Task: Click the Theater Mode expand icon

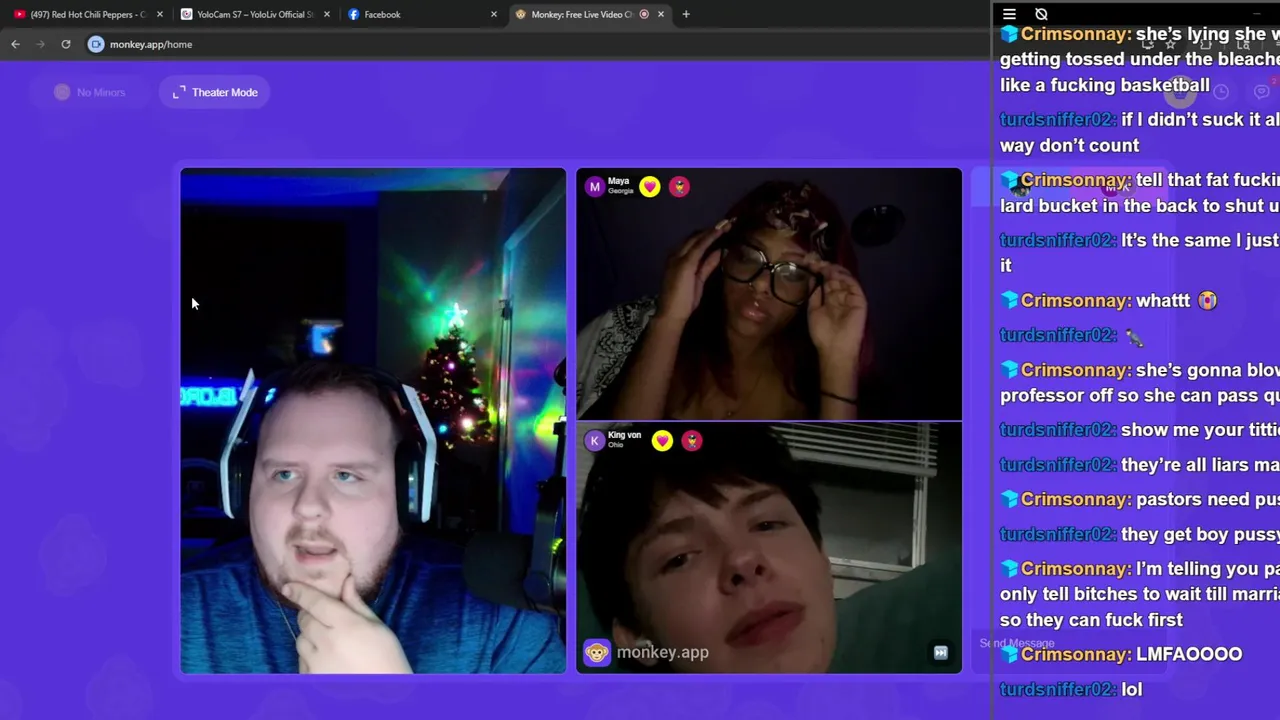Action: click(179, 92)
